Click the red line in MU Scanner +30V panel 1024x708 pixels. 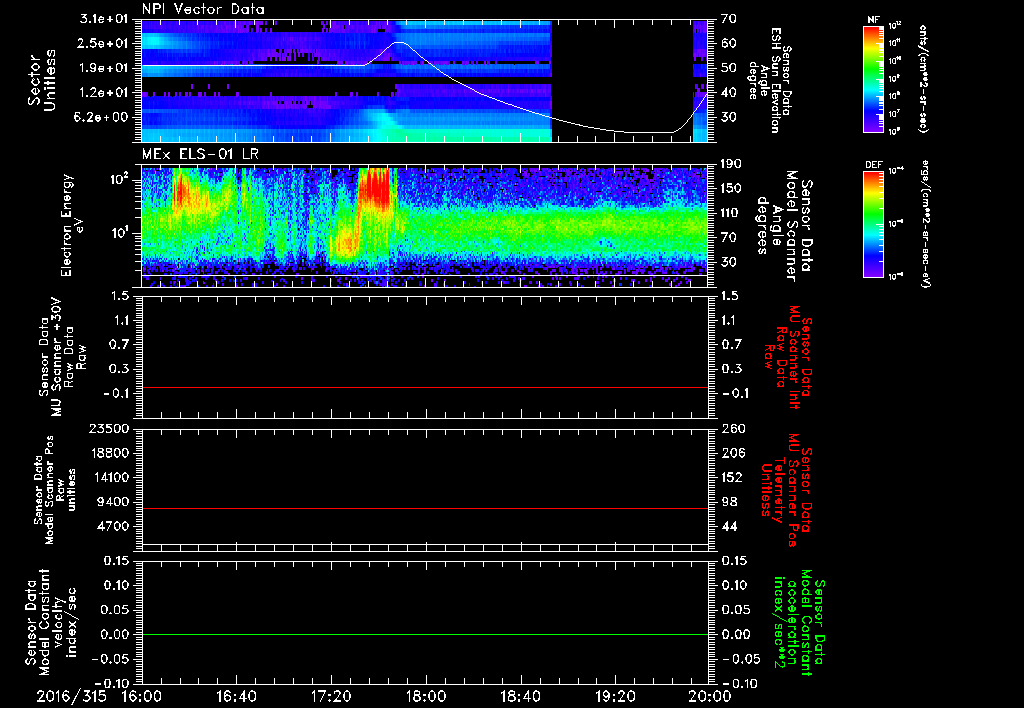(424, 387)
